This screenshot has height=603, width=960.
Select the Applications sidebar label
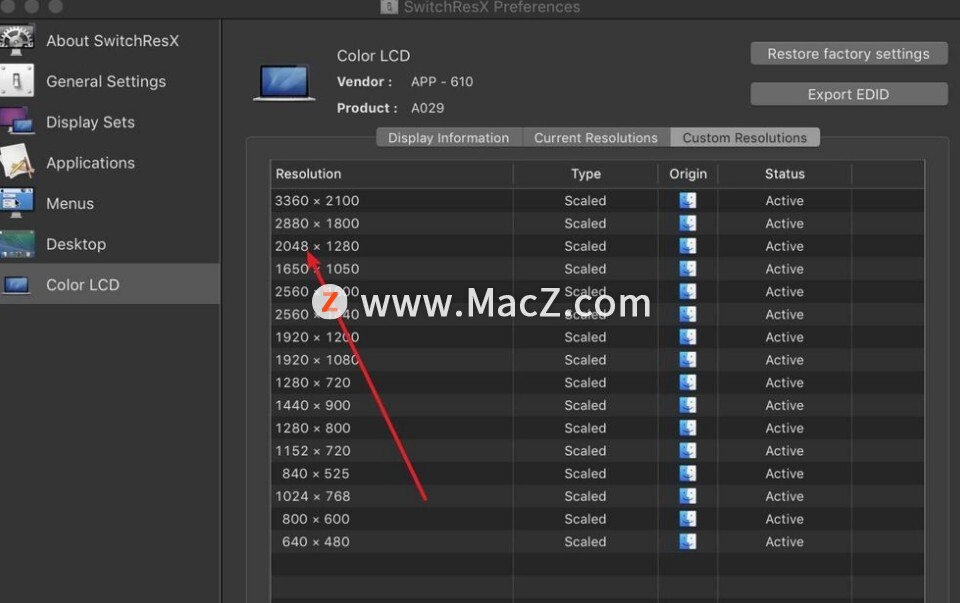(x=91, y=163)
